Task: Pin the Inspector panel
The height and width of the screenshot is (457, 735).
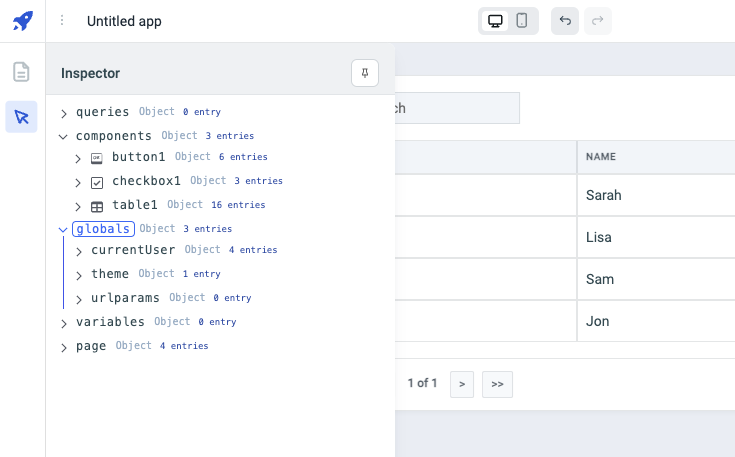Action: point(365,73)
